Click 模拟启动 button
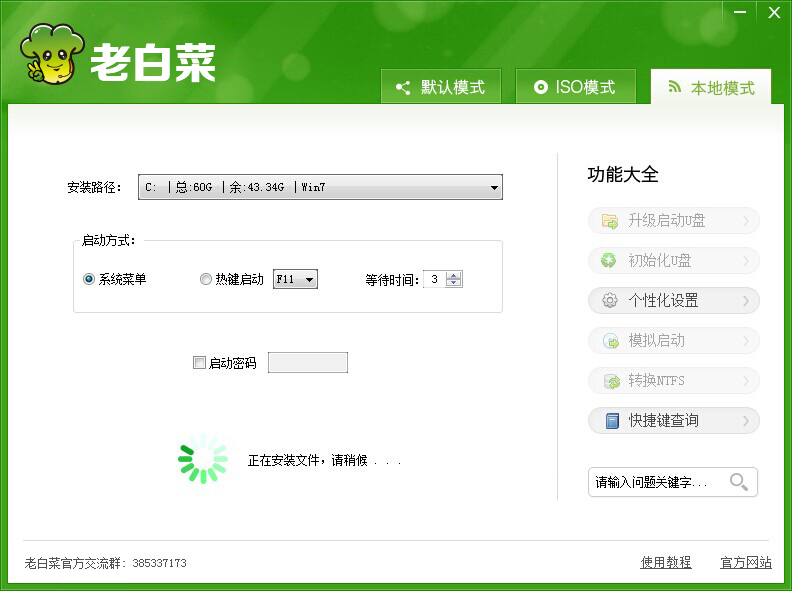 tap(674, 340)
